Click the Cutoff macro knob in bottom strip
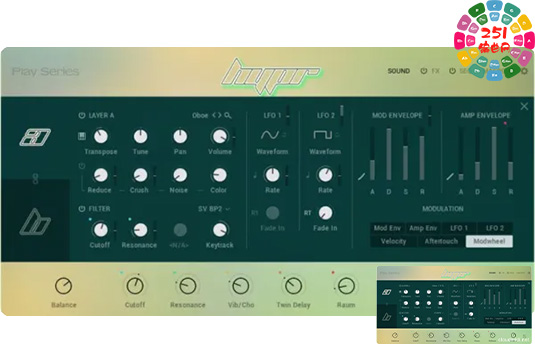Image resolution: width=535 pixels, height=363 pixels. pos(135,286)
